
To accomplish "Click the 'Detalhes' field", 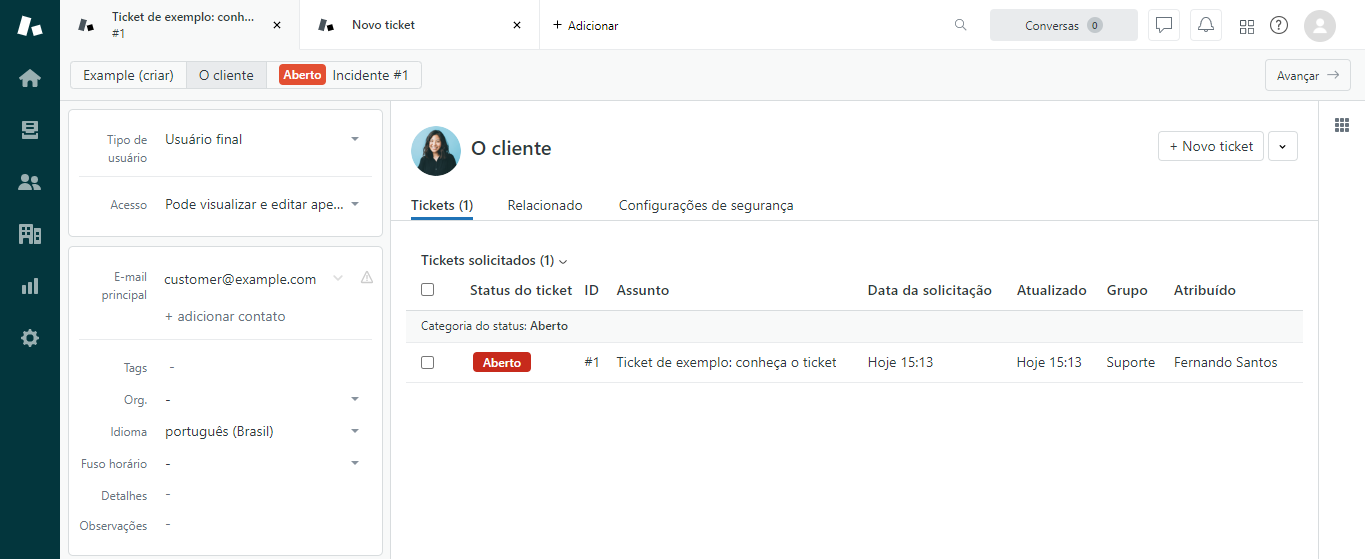I will pyautogui.click(x=262, y=495).
